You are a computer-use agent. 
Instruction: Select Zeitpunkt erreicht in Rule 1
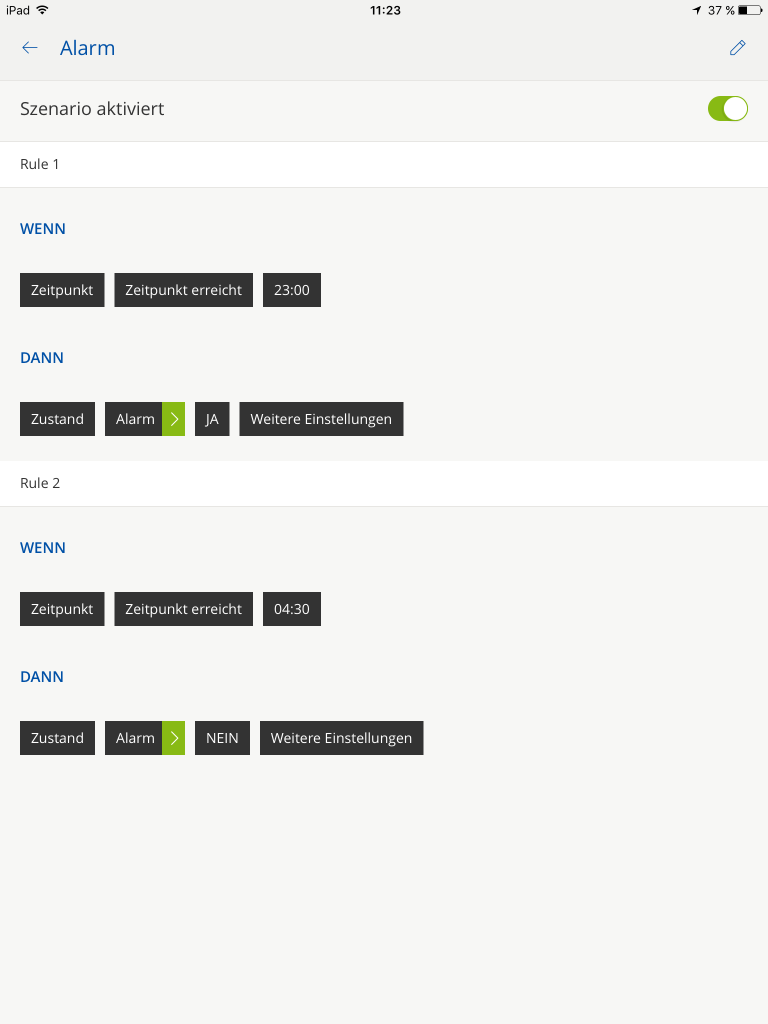coord(183,290)
